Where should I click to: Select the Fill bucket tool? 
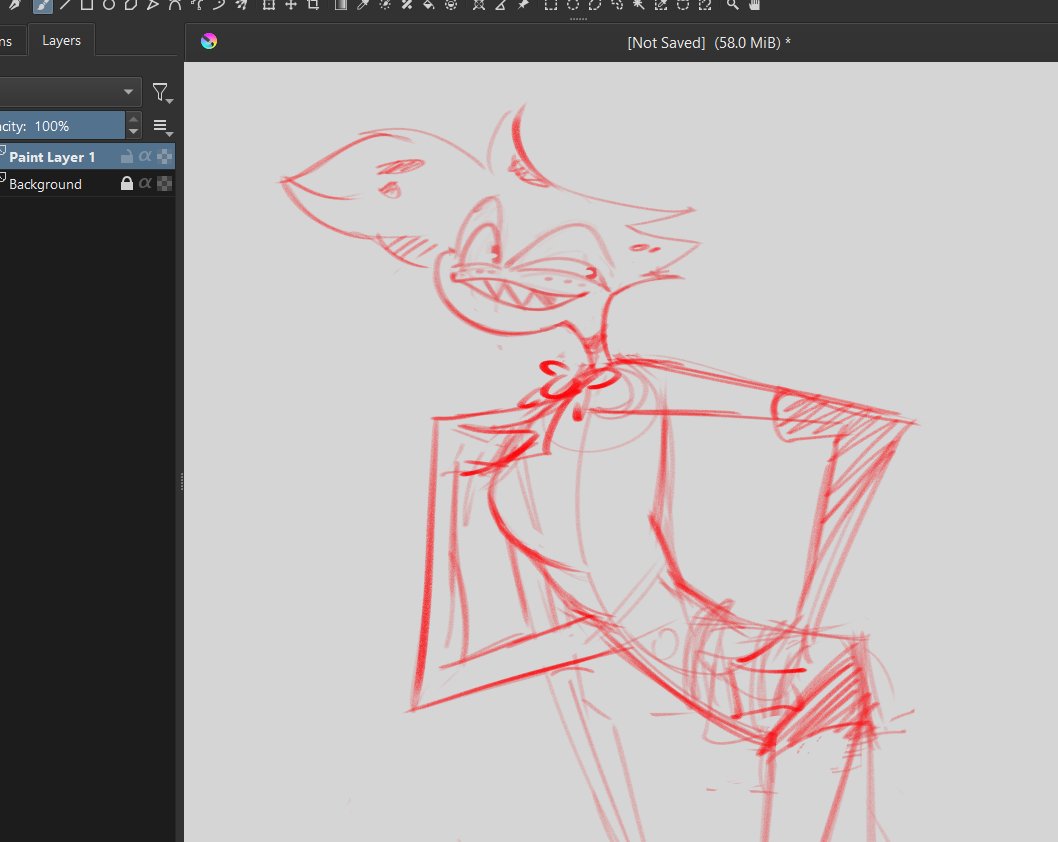pos(428,5)
